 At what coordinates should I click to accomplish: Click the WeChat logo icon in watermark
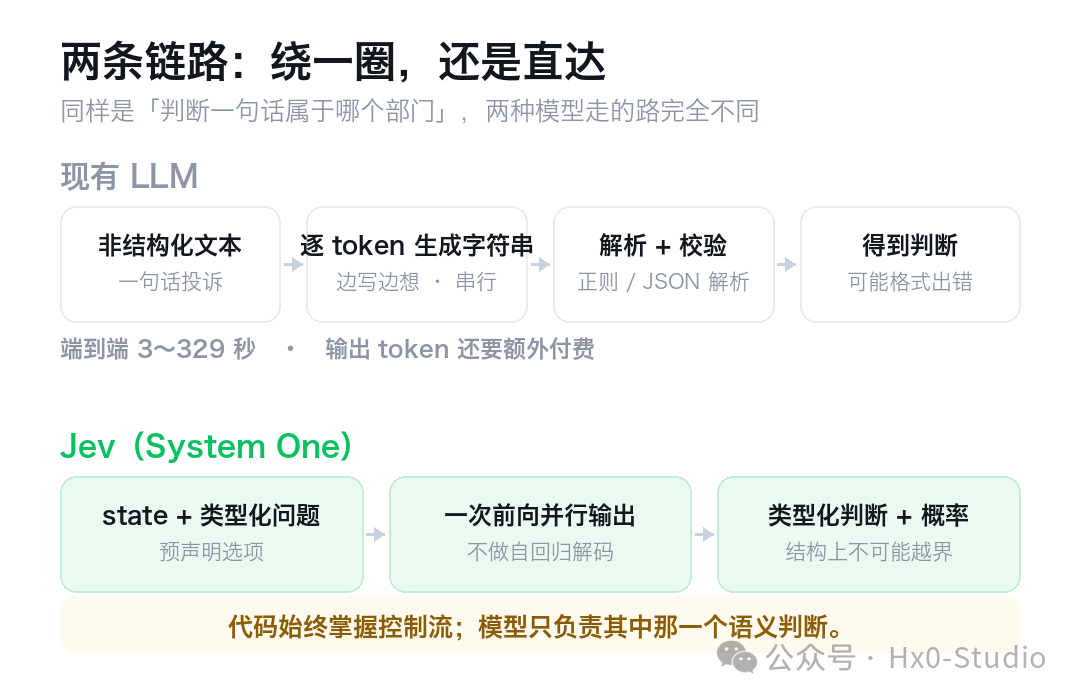click(736, 657)
